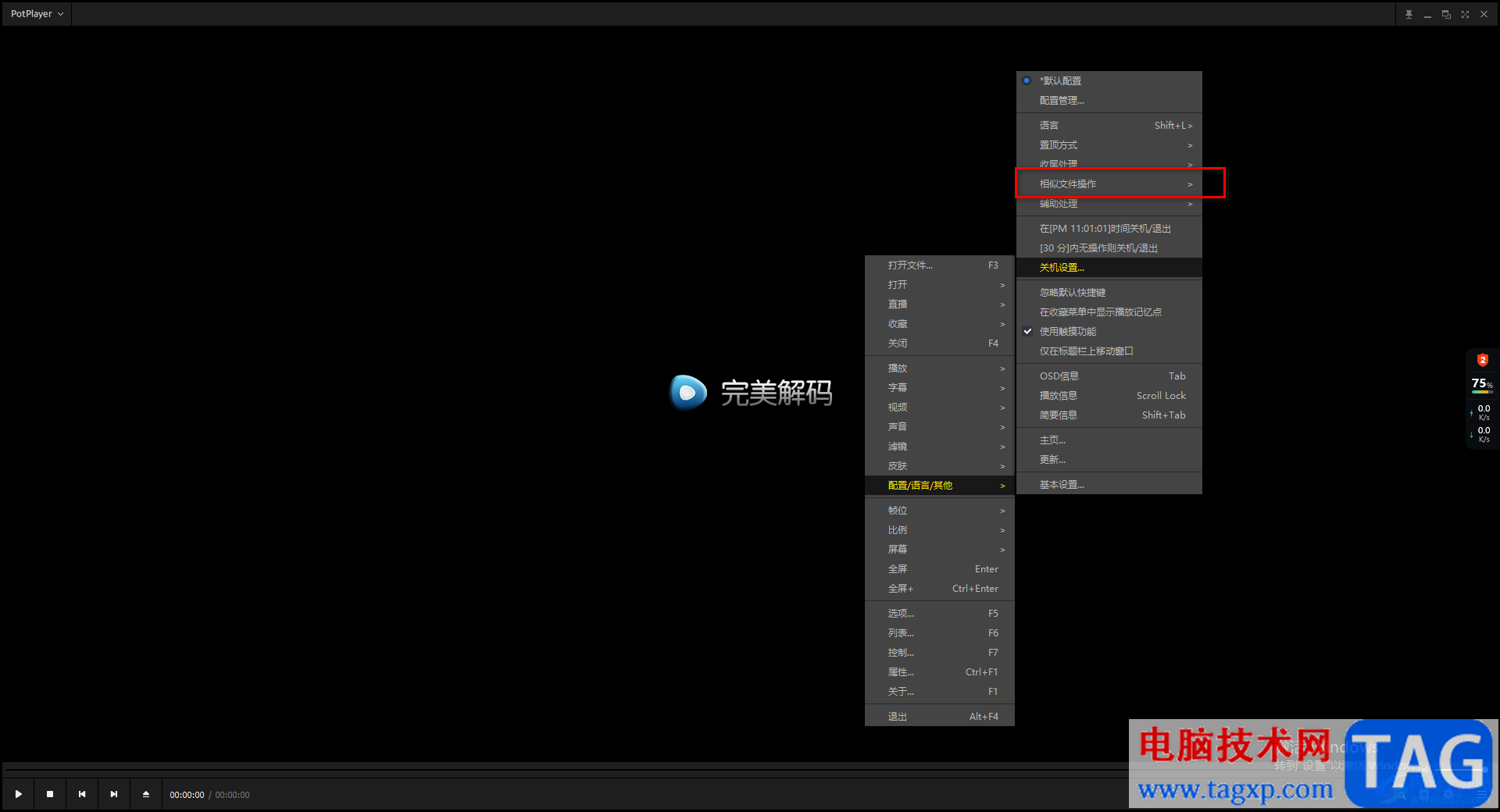
Task: Select highlighted 配置/语言/其他 entry
Action: coord(940,486)
